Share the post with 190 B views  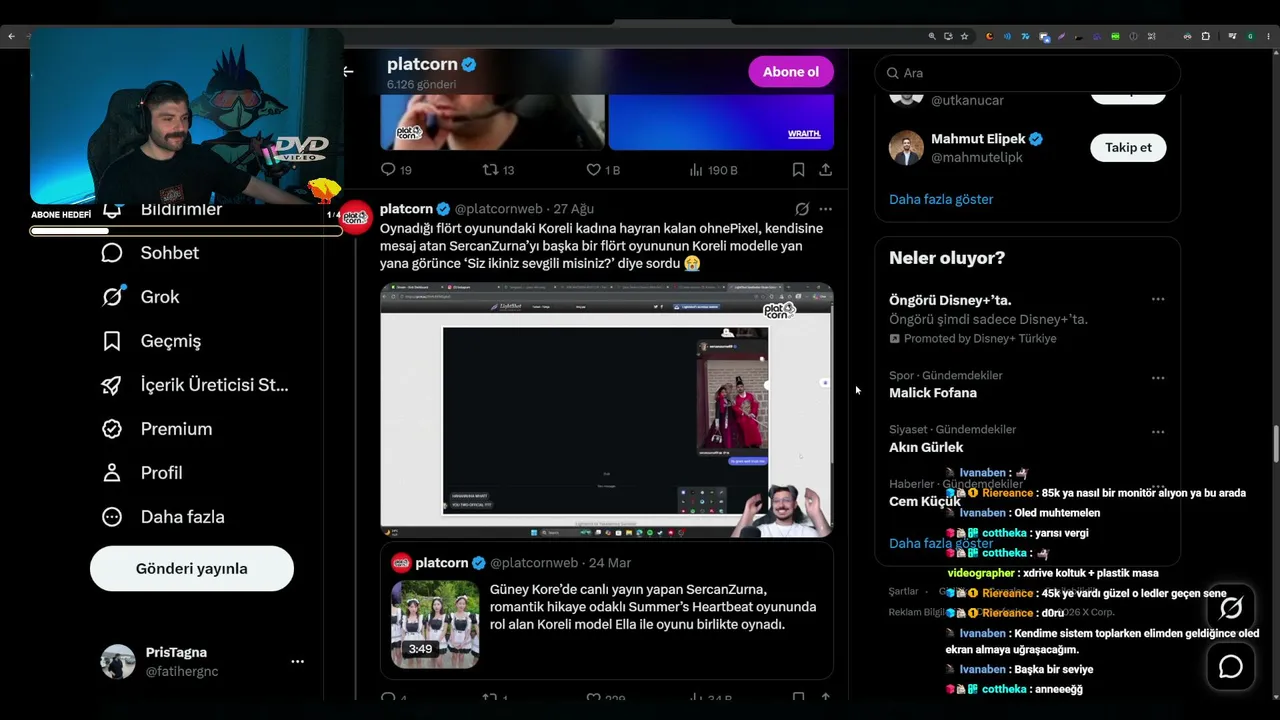tap(825, 170)
